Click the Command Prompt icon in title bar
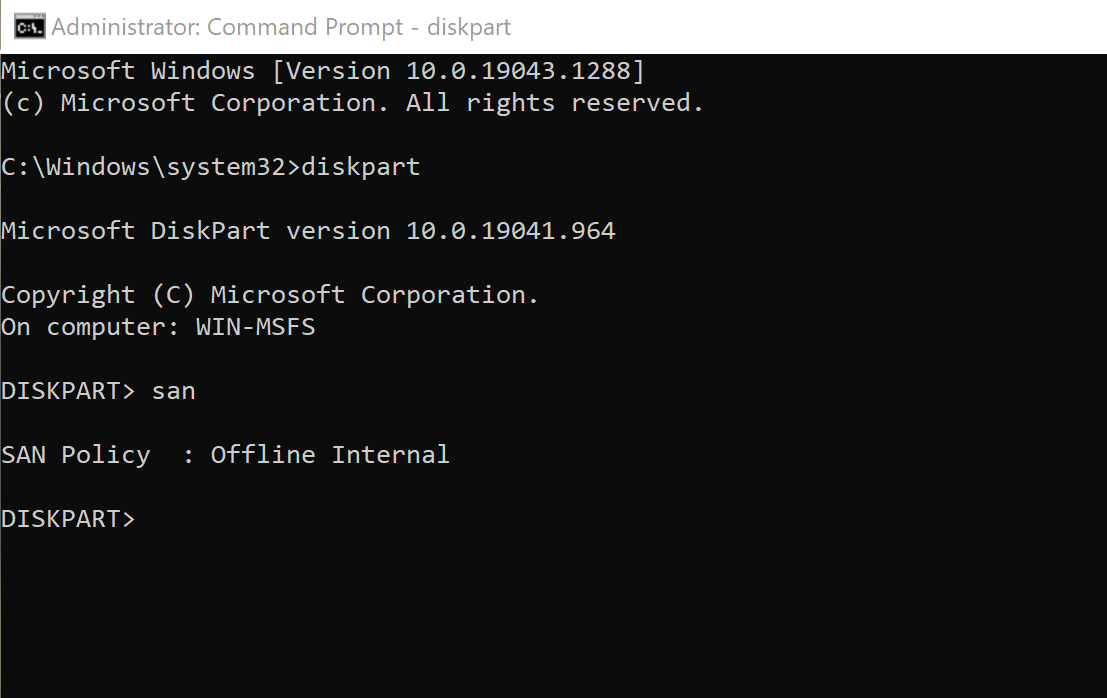Screen dimensions: 1107x698 [x=29, y=27]
